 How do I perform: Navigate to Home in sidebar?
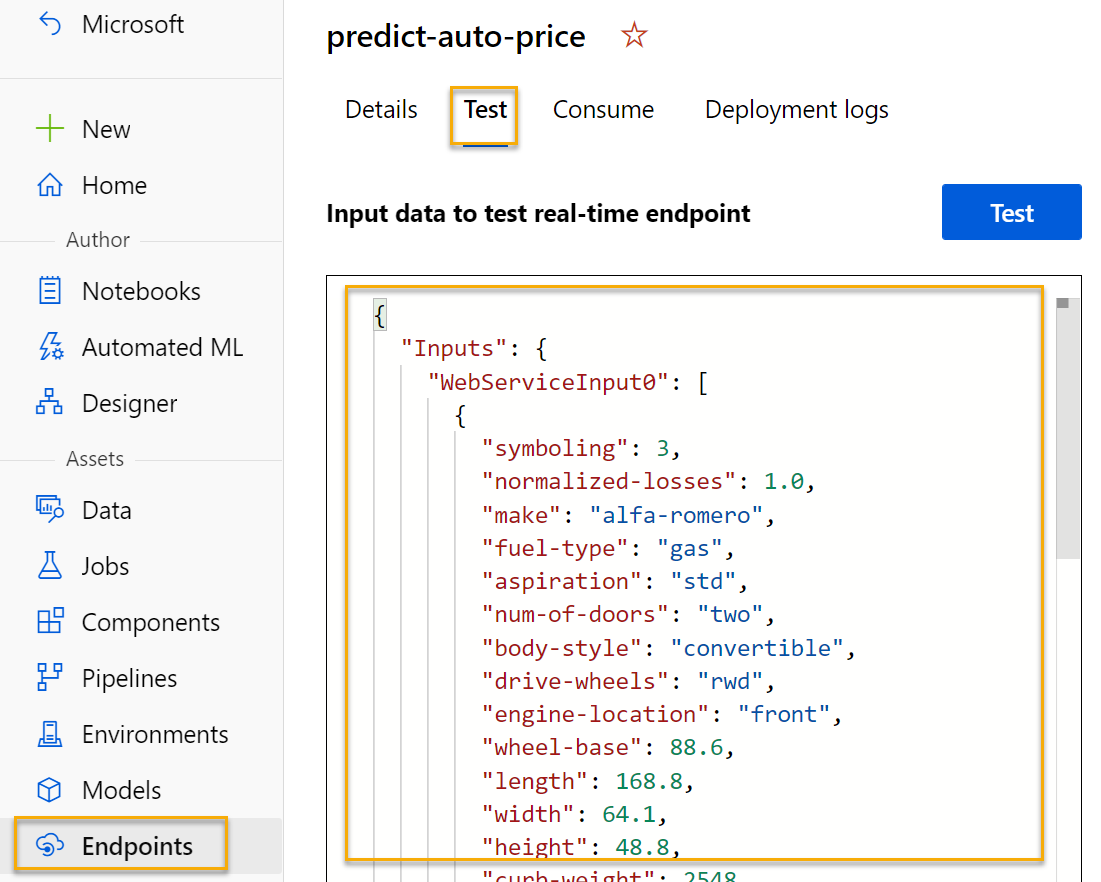point(114,185)
